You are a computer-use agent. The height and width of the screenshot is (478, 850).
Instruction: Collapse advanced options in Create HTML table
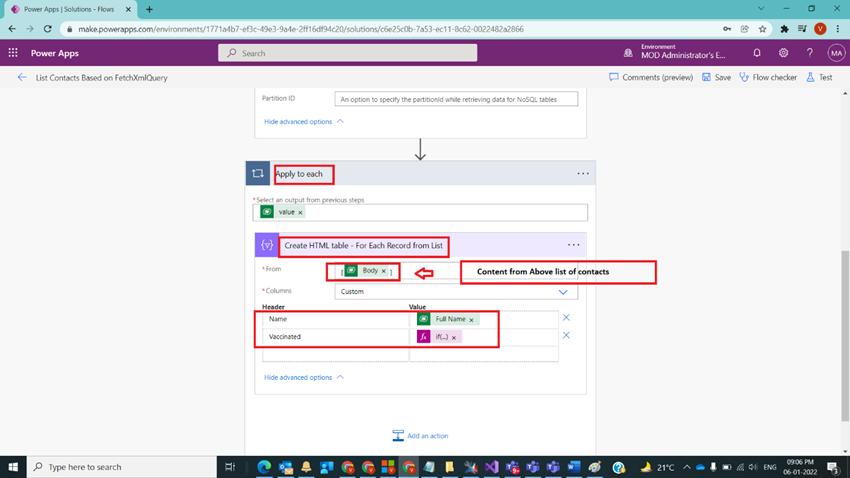tap(304, 377)
